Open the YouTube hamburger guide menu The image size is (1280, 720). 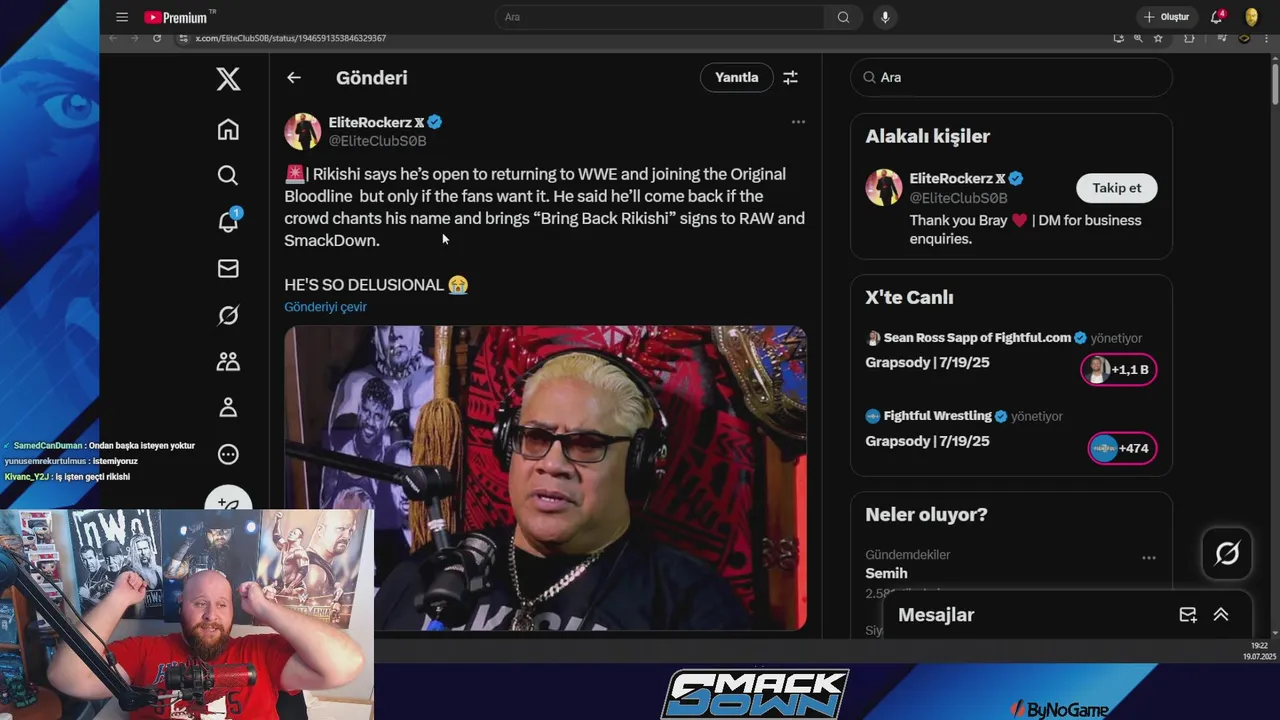[x=122, y=17]
